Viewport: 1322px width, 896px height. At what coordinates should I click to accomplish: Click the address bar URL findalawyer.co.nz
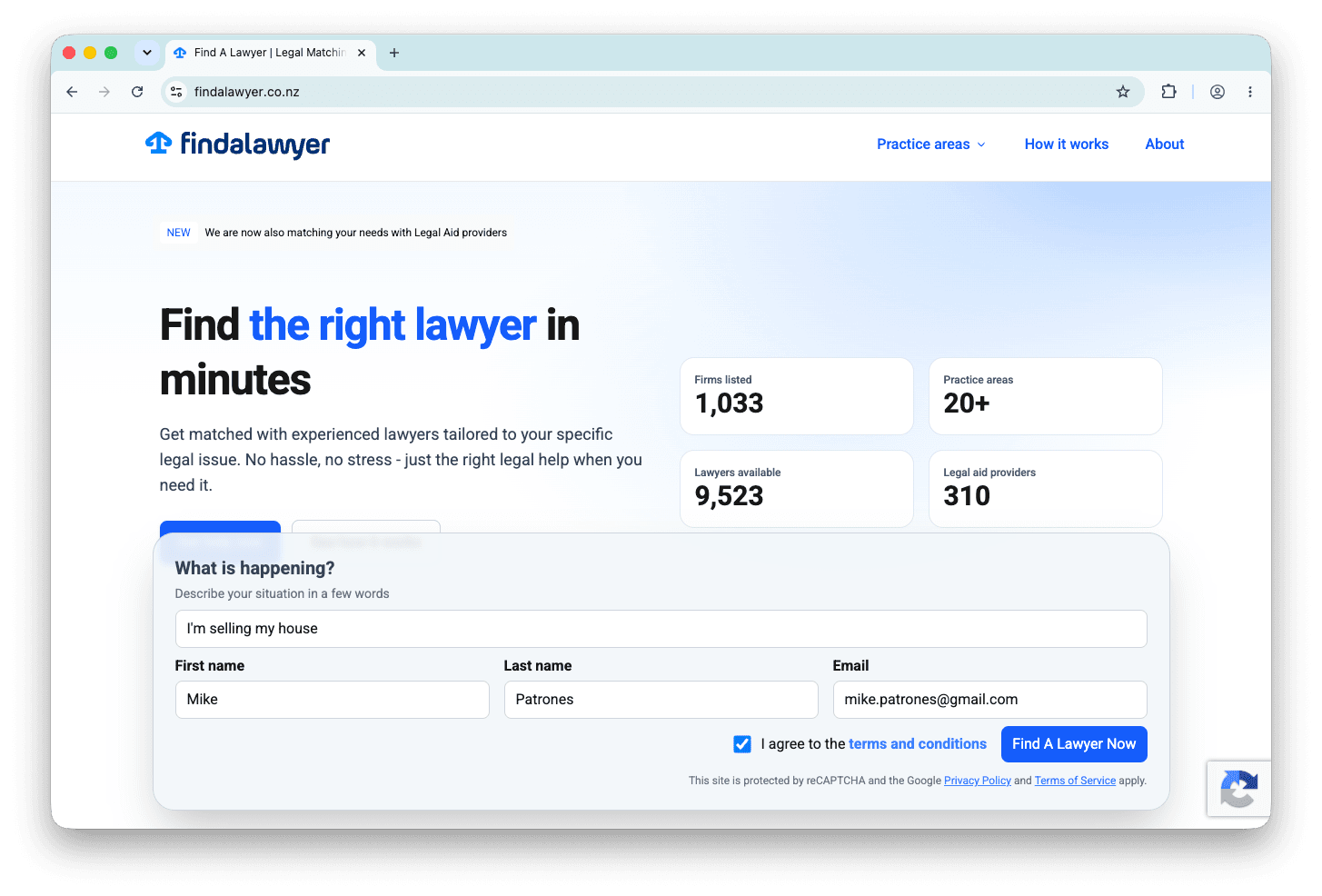(247, 92)
